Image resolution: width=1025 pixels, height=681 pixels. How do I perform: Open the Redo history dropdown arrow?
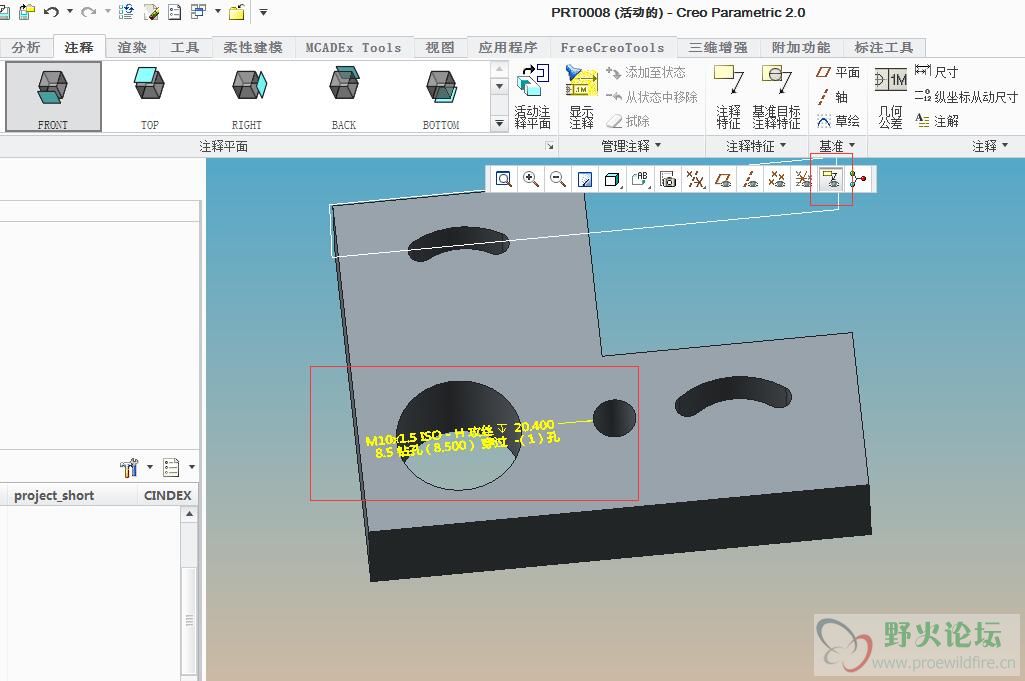pyautogui.click(x=107, y=11)
